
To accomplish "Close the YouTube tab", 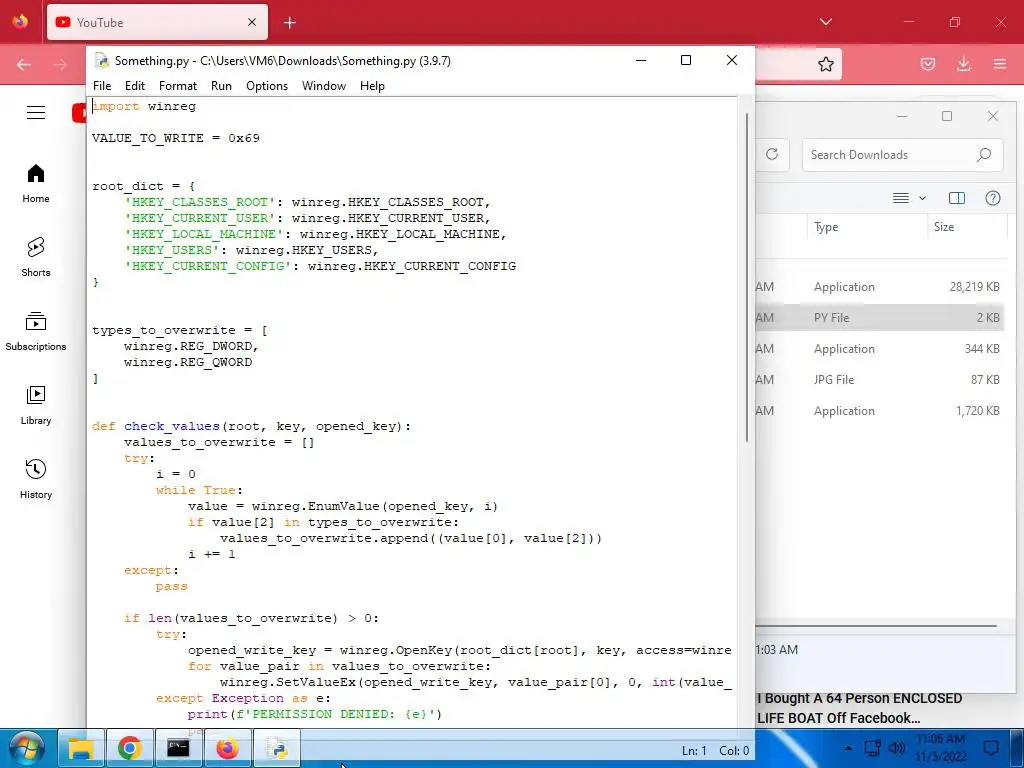I will [x=252, y=22].
